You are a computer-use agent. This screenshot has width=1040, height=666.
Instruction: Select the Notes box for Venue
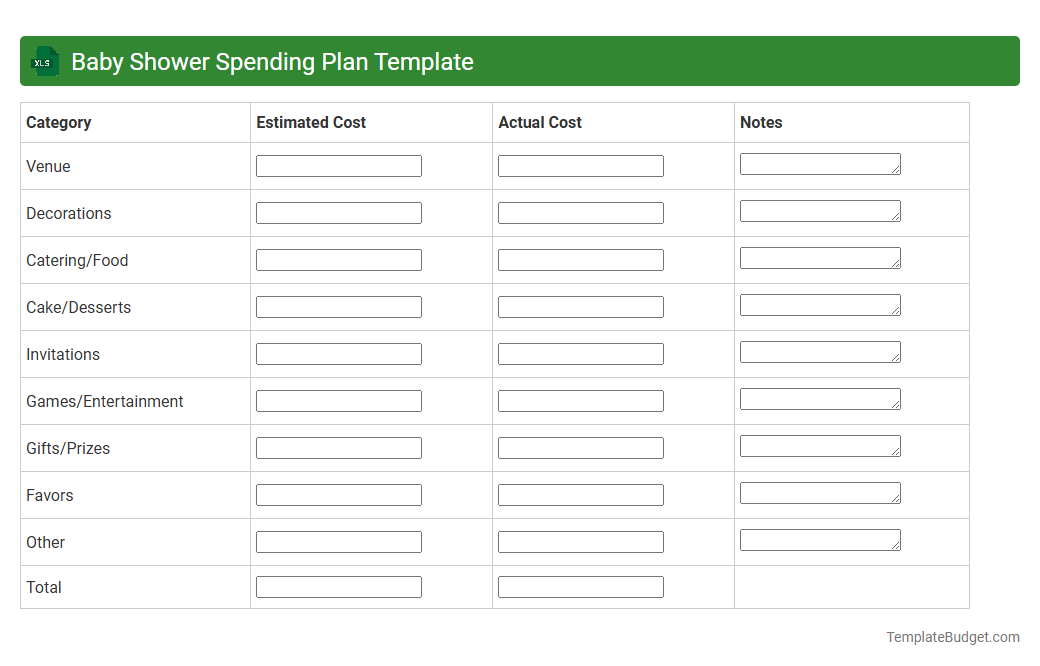[820, 163]
